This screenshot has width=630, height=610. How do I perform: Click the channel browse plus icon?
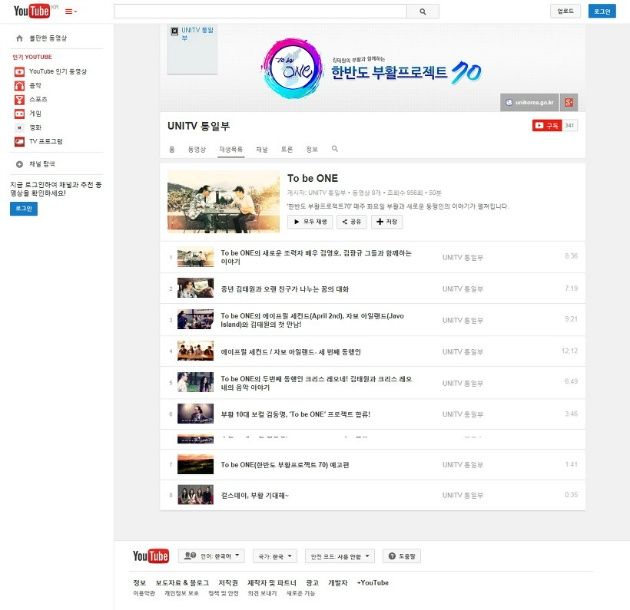point(19,164)
